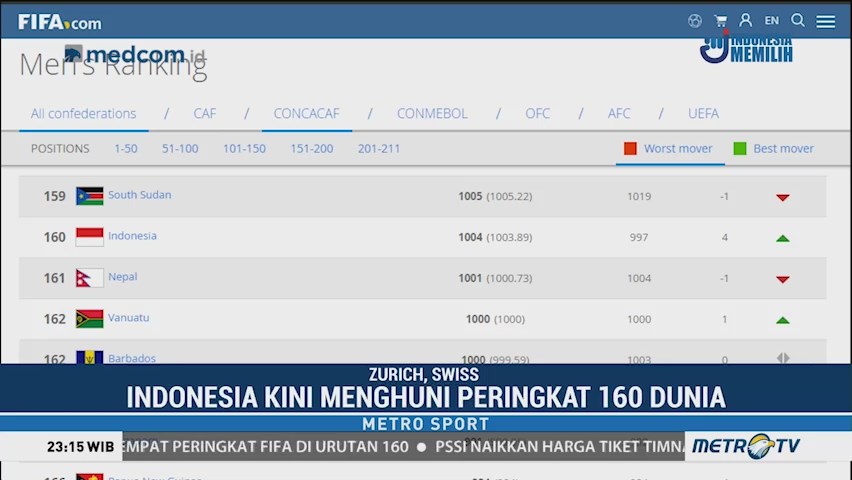Click the Vanuatu flag icon
Screen dimensions: 852x480
[90, 319]
